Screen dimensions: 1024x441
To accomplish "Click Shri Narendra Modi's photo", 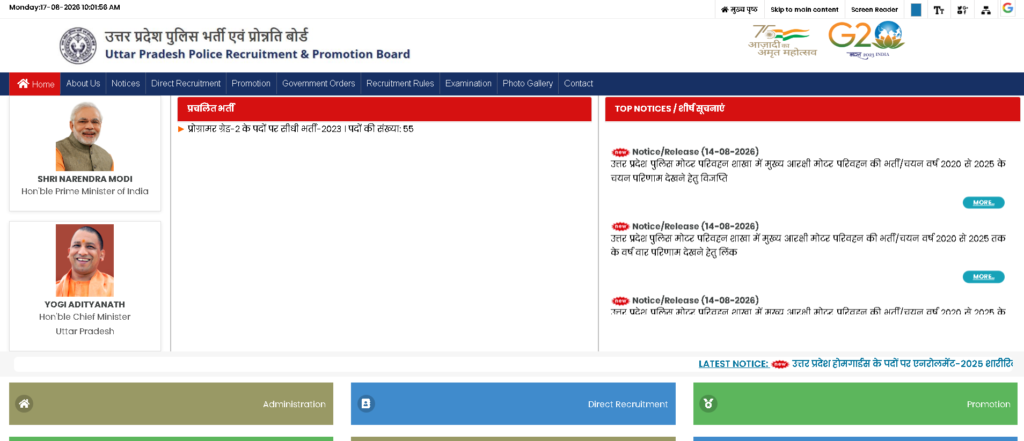I will [84, 137].
